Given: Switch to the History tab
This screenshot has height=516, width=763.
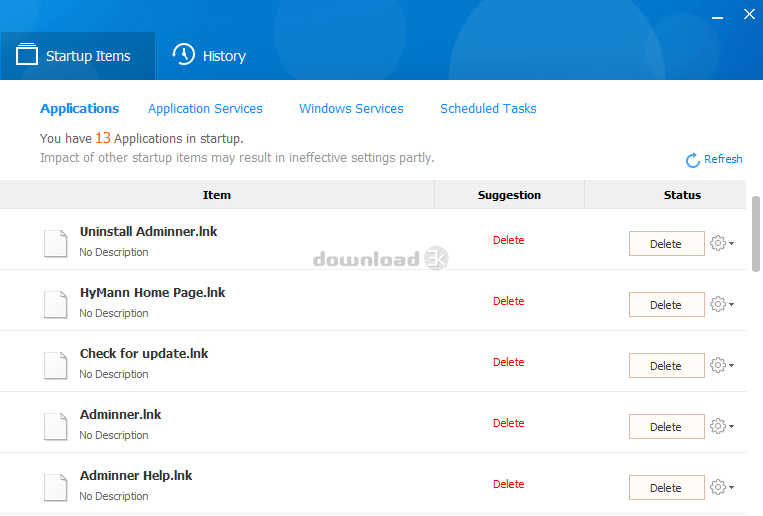Looking at the screenshot, I should (x=209, y=56).
